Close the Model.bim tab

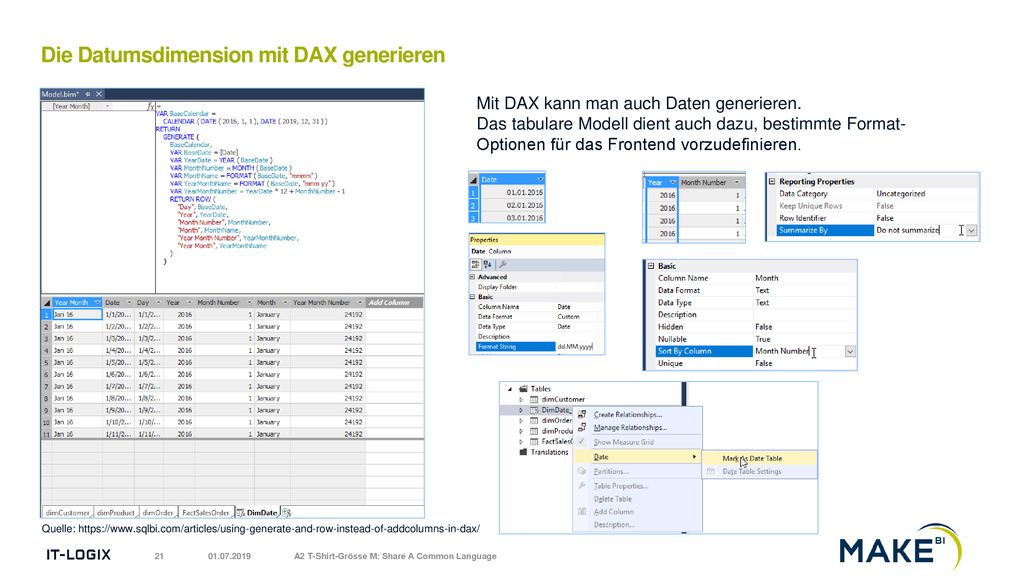(x=99, y=94)
